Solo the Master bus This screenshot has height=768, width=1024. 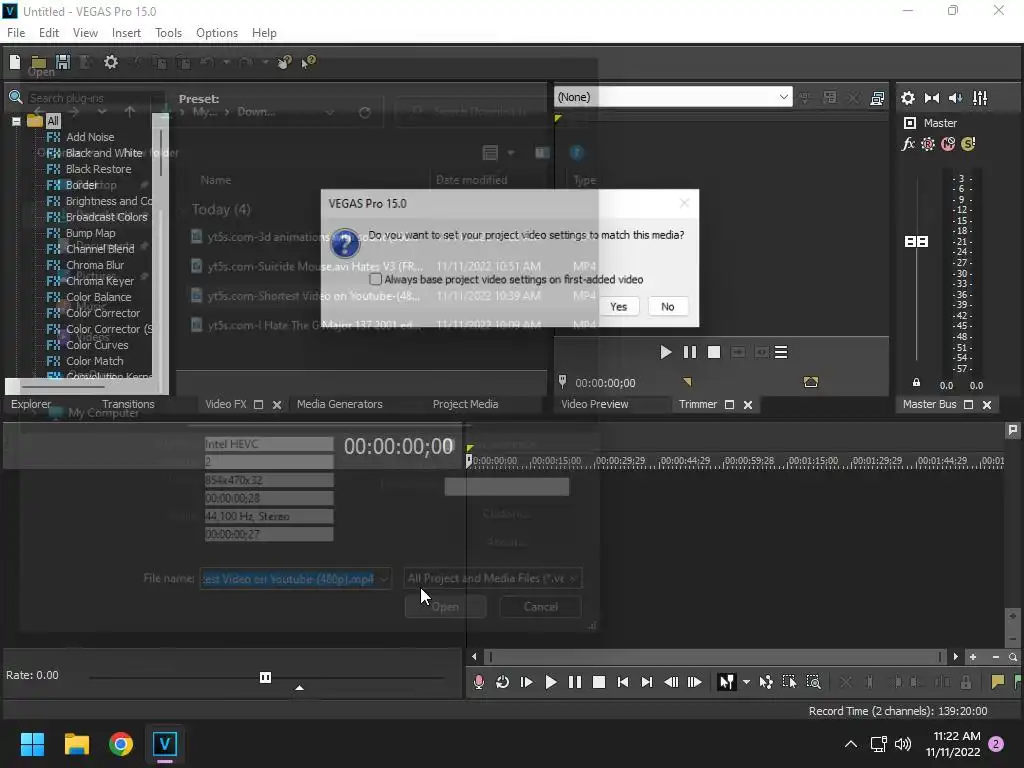pos(968,144)
